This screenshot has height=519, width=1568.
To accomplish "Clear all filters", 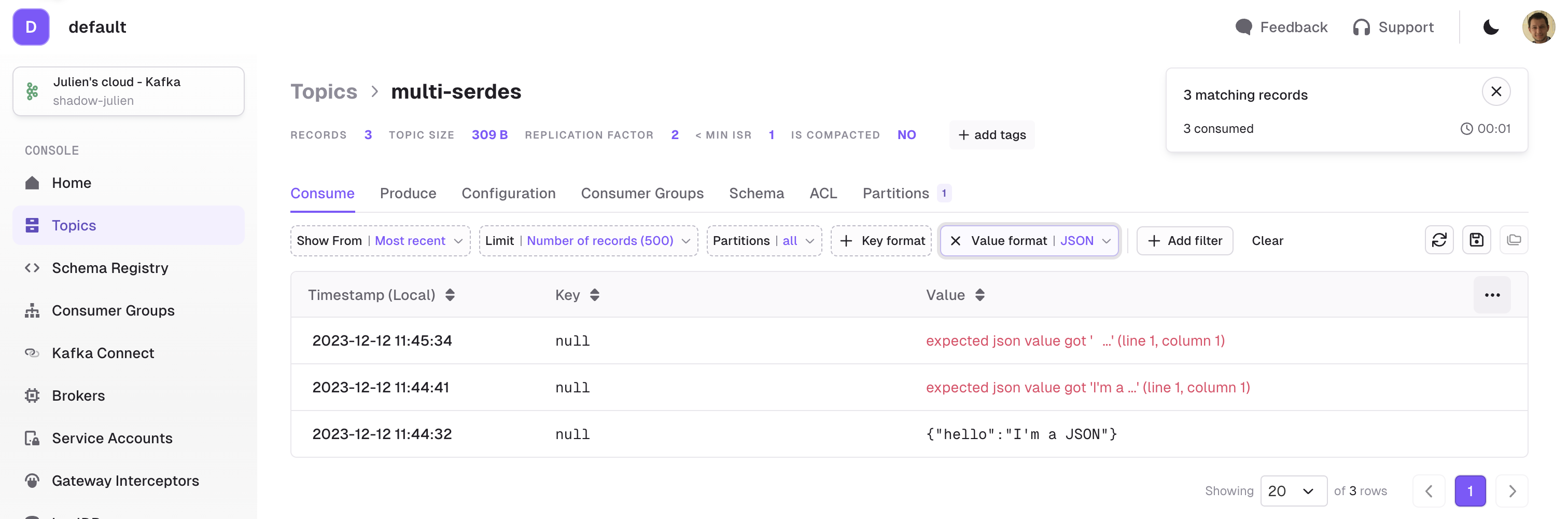I will point(1267,241).
